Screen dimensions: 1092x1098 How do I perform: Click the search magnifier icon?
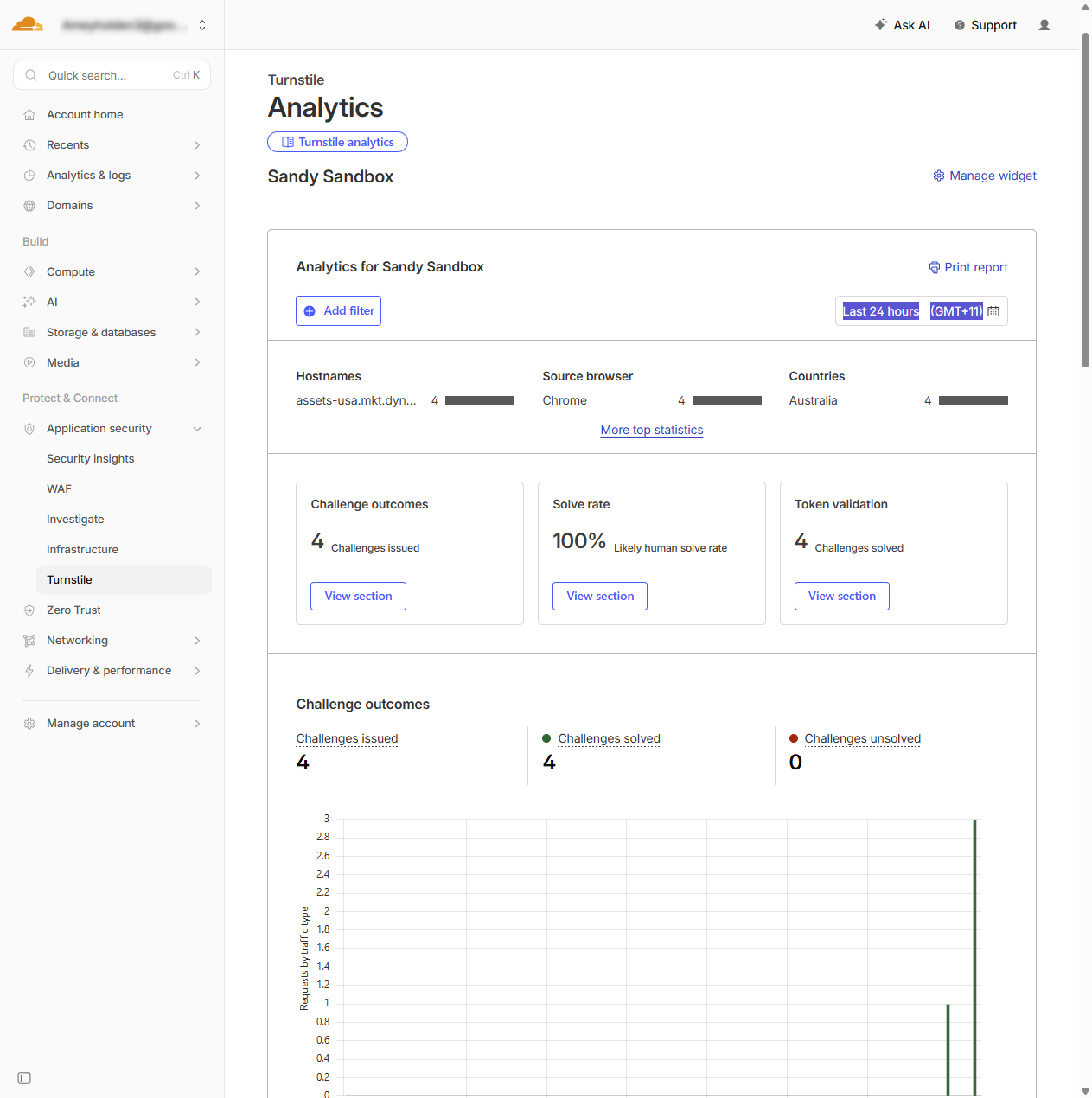(x=31, y=75)
